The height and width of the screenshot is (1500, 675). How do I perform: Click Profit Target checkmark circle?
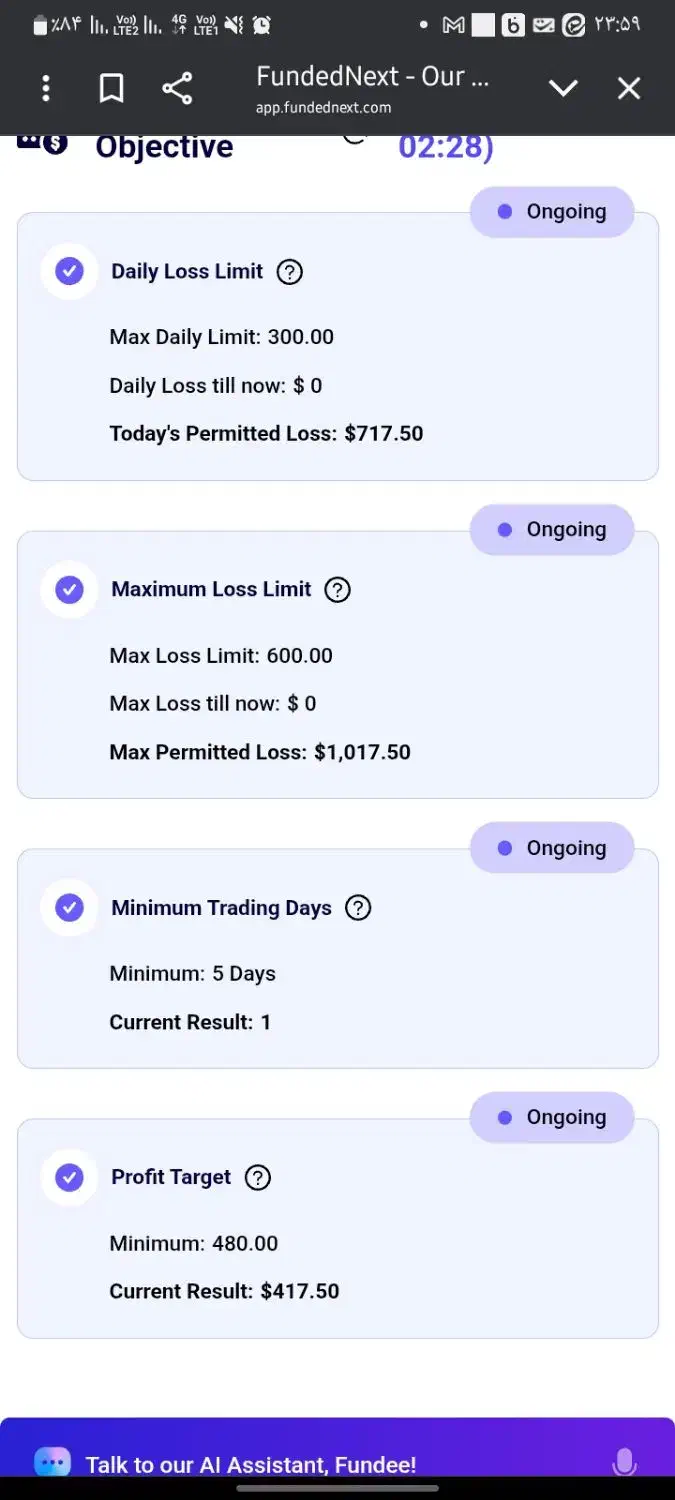pos(69,1177)
